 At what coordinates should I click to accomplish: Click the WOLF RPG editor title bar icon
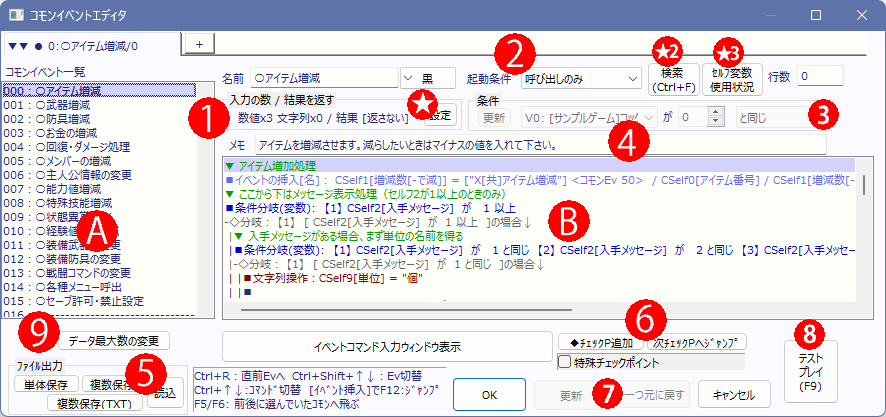[x=16, y=15]
